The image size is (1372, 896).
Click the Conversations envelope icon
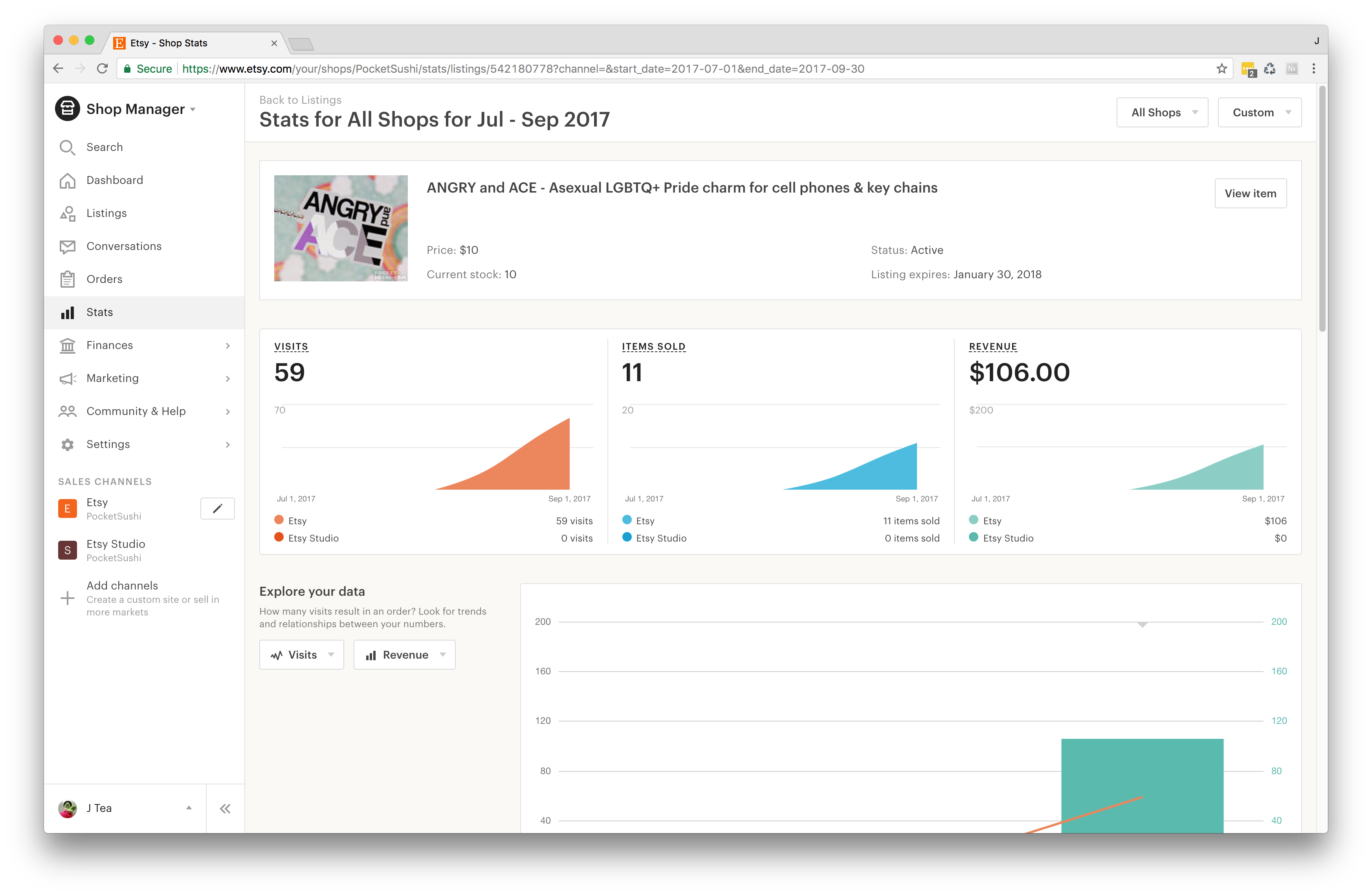click(68, 247)
